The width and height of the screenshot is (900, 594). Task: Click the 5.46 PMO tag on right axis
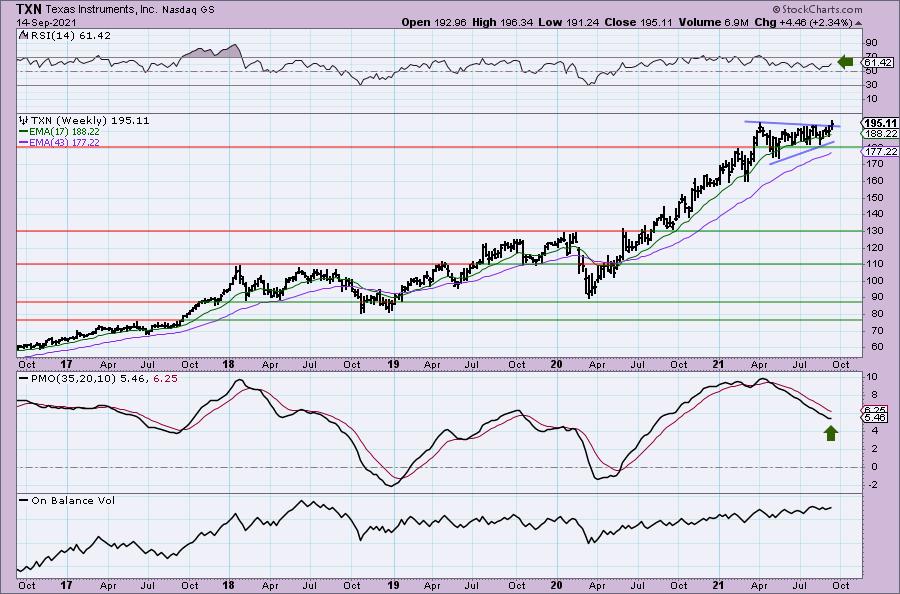875,418
